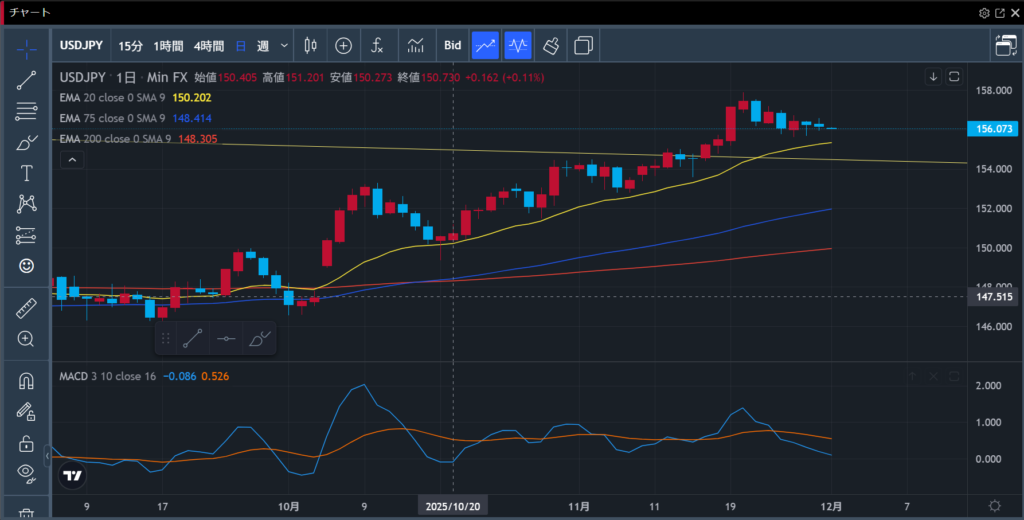1024x520 pixels.
Task: Switch to the 15分 timeframe
Action: pyautogui.click(x=130, y=45)
